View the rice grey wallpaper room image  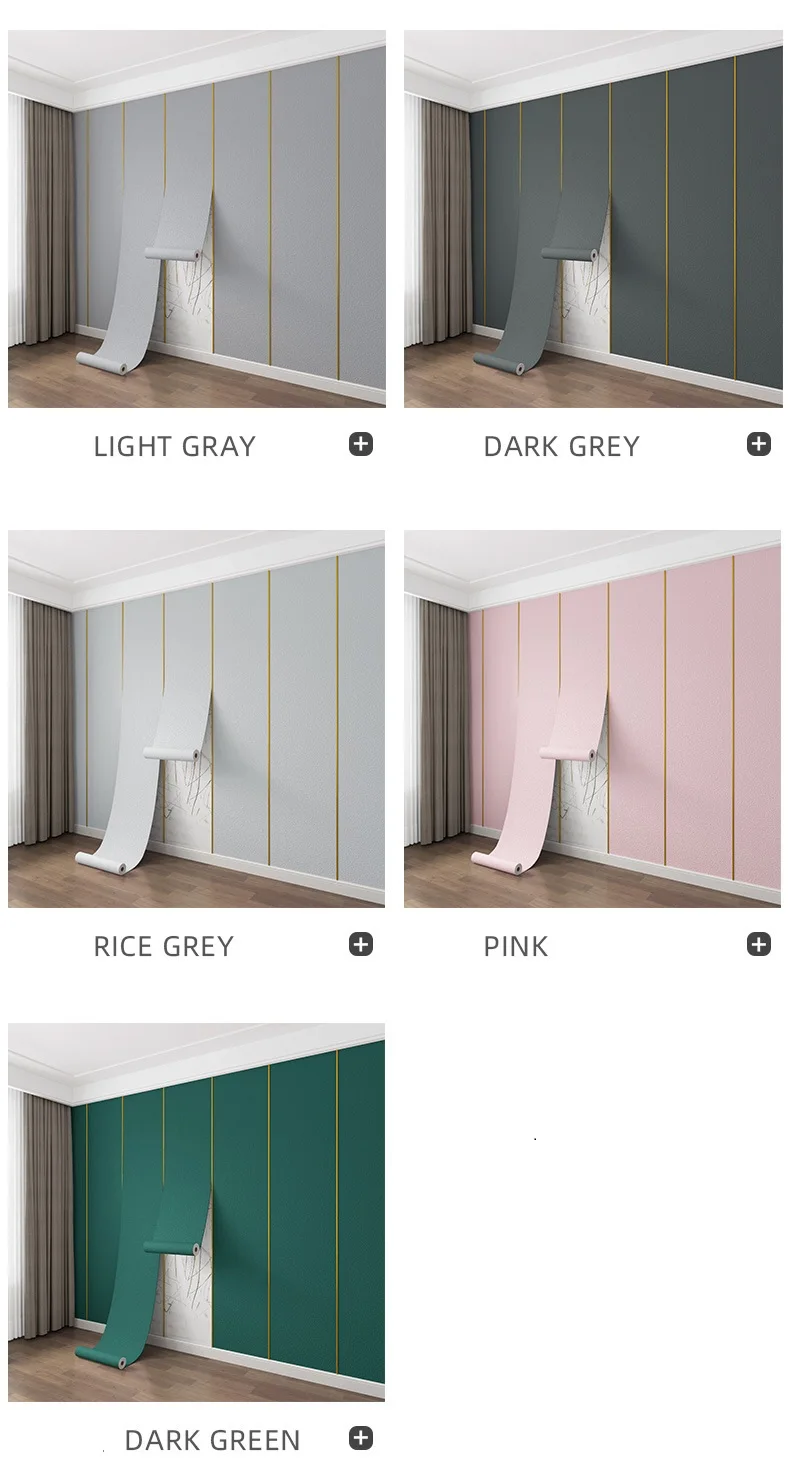[197, 718]
